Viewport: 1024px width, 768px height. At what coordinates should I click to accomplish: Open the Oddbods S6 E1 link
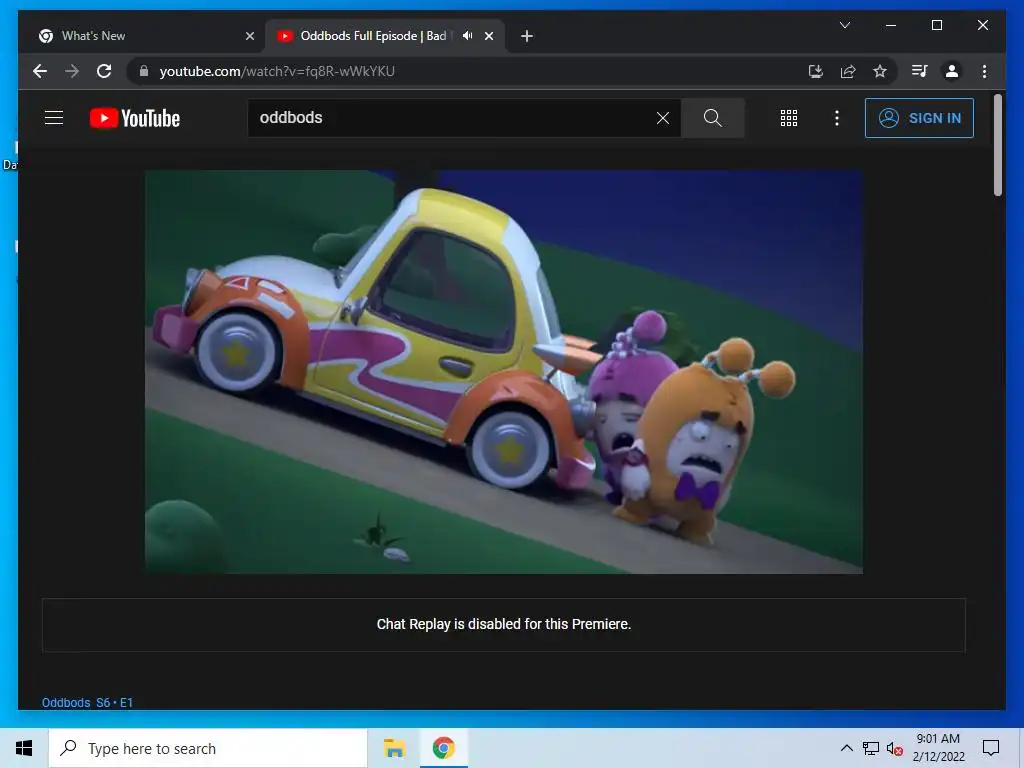click(88, 703)
